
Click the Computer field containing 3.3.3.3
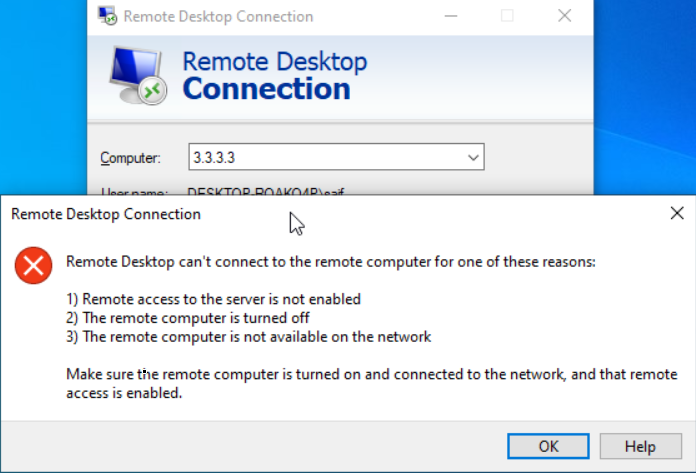[x=336, y=157]
